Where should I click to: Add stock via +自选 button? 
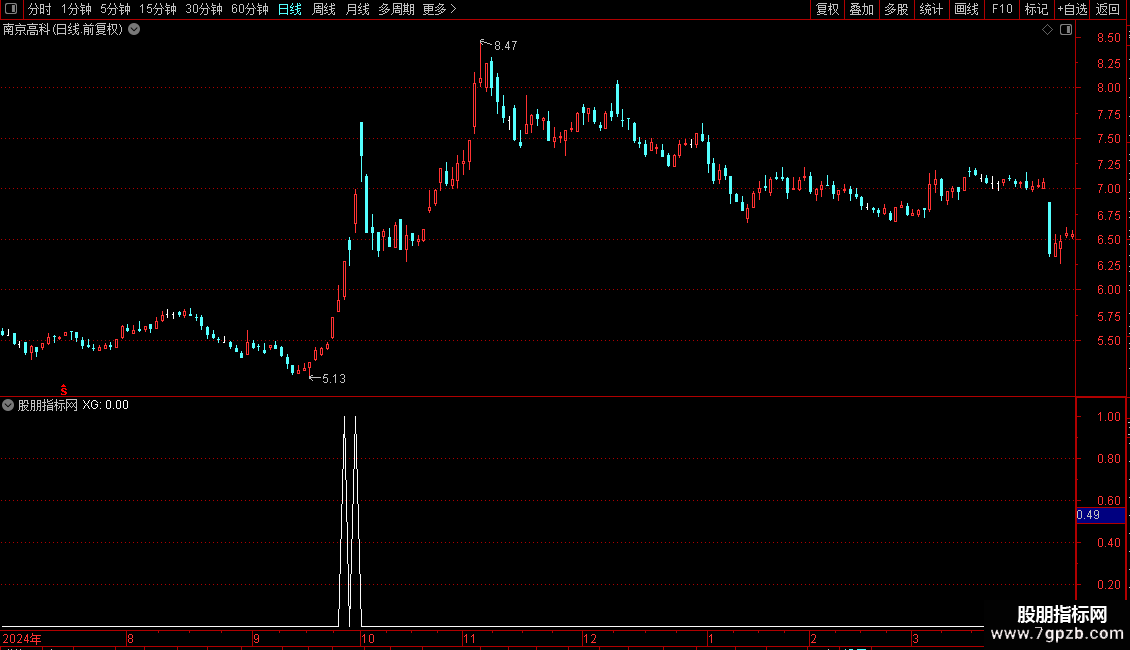click(1072, 9)
